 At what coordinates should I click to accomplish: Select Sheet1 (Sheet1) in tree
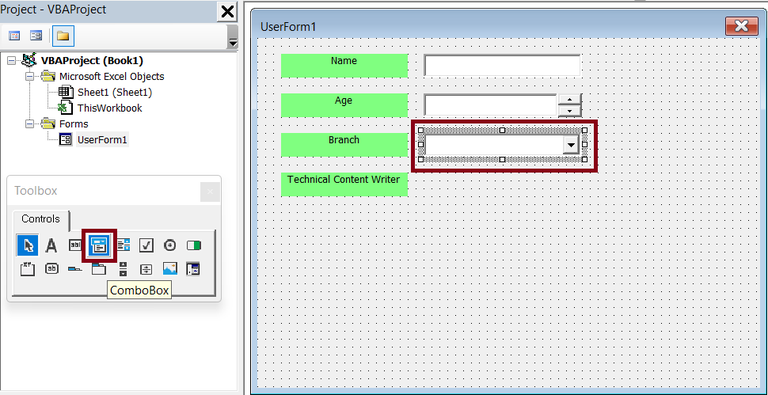(115, 92)
